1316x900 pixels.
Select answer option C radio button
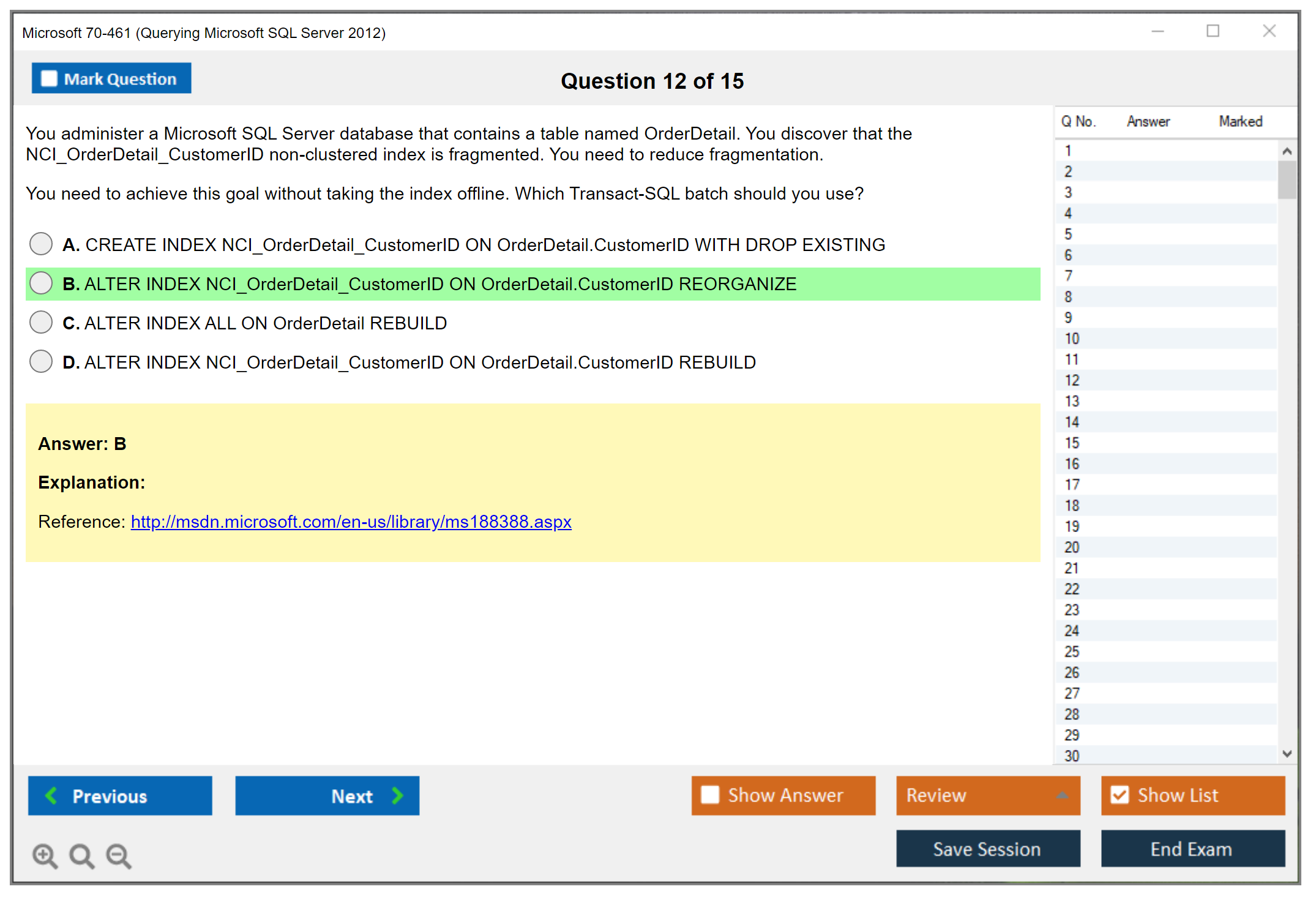pyautogui.click(x=41, y=322)
